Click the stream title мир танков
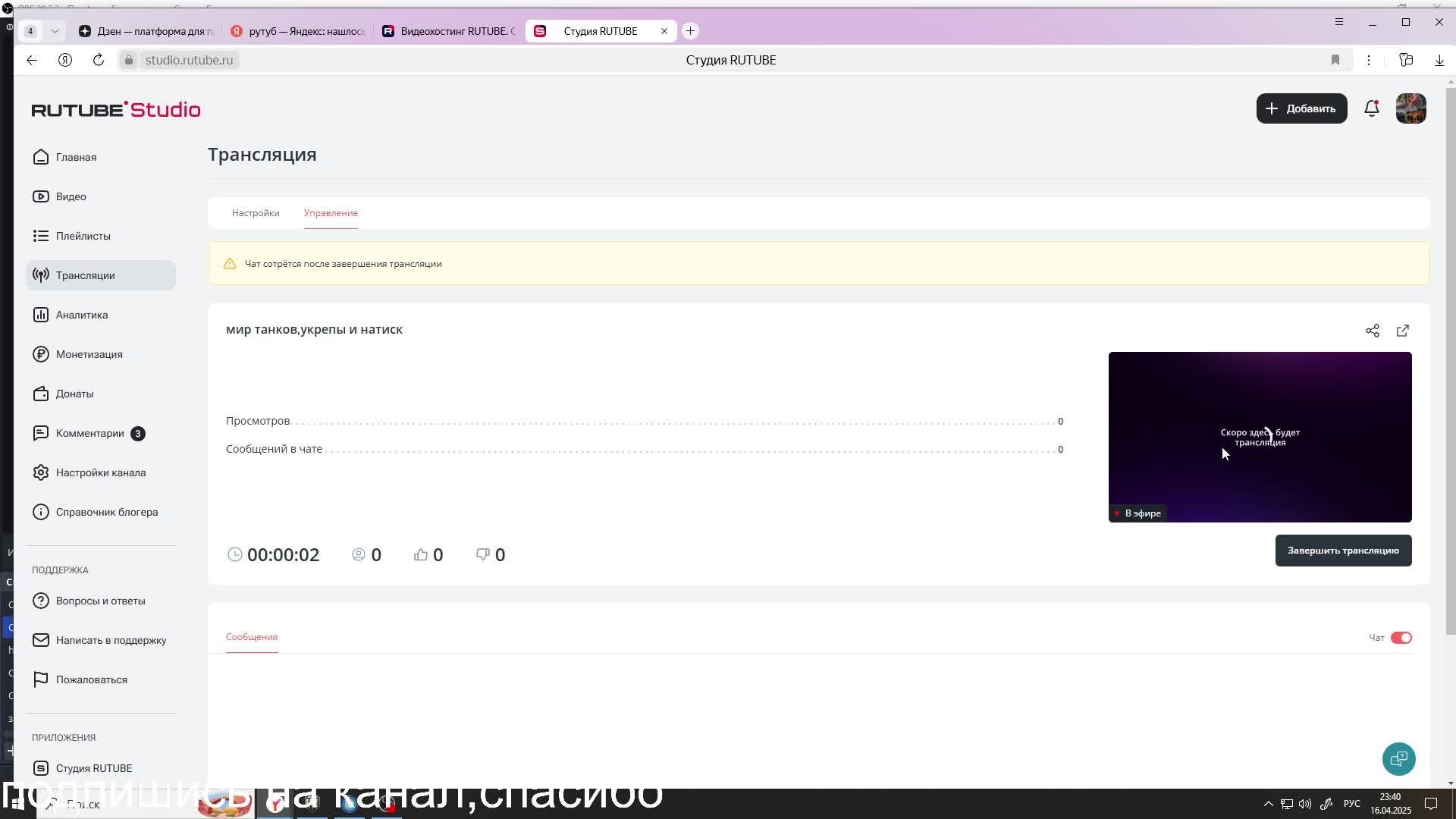The image size is (1456, 819). (314, 330)
